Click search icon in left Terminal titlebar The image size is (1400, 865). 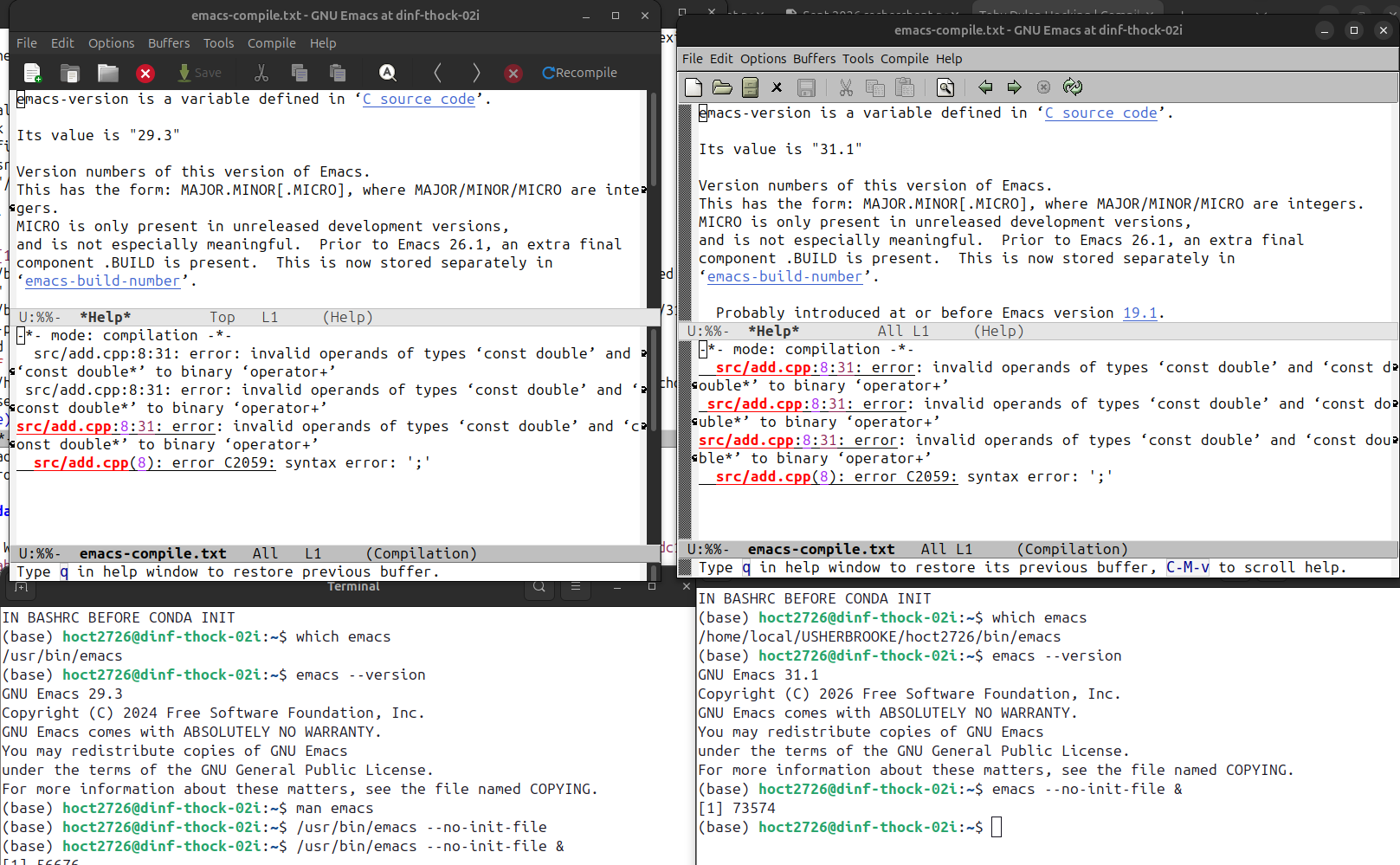click(539, 587)
